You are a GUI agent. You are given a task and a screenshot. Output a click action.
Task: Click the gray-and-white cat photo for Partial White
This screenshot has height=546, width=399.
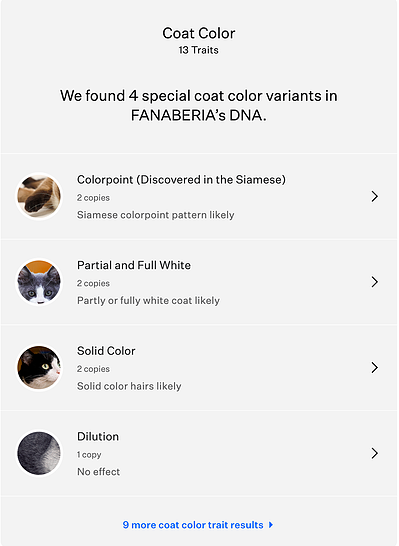pyautogui.click(x=39, y=282)
